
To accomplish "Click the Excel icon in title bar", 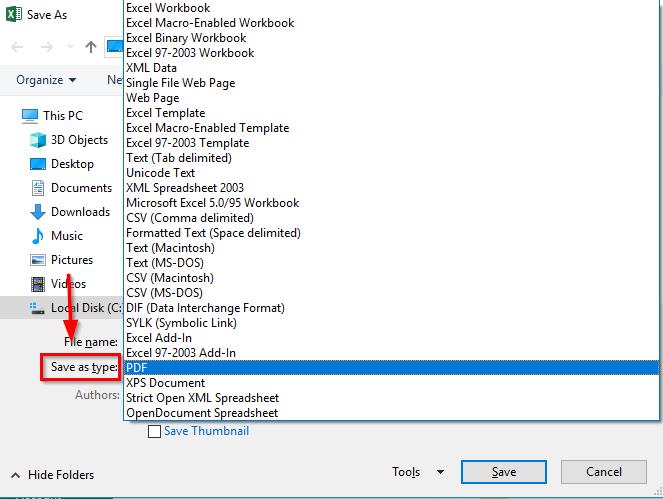I will (x=14, y=14).
